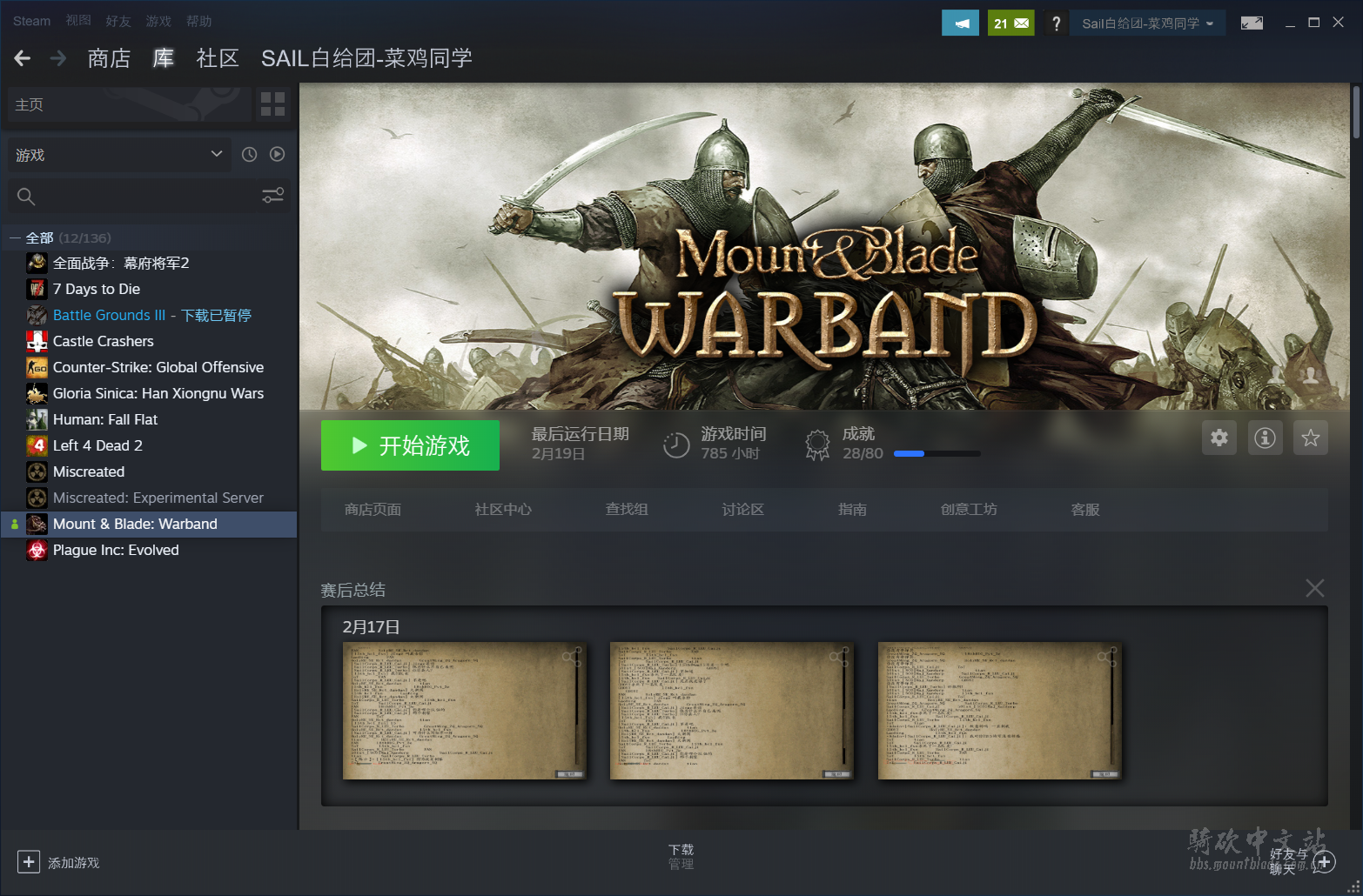
Task: Open the 游戏 category dropdown
Action: click(x=119, y=155)
